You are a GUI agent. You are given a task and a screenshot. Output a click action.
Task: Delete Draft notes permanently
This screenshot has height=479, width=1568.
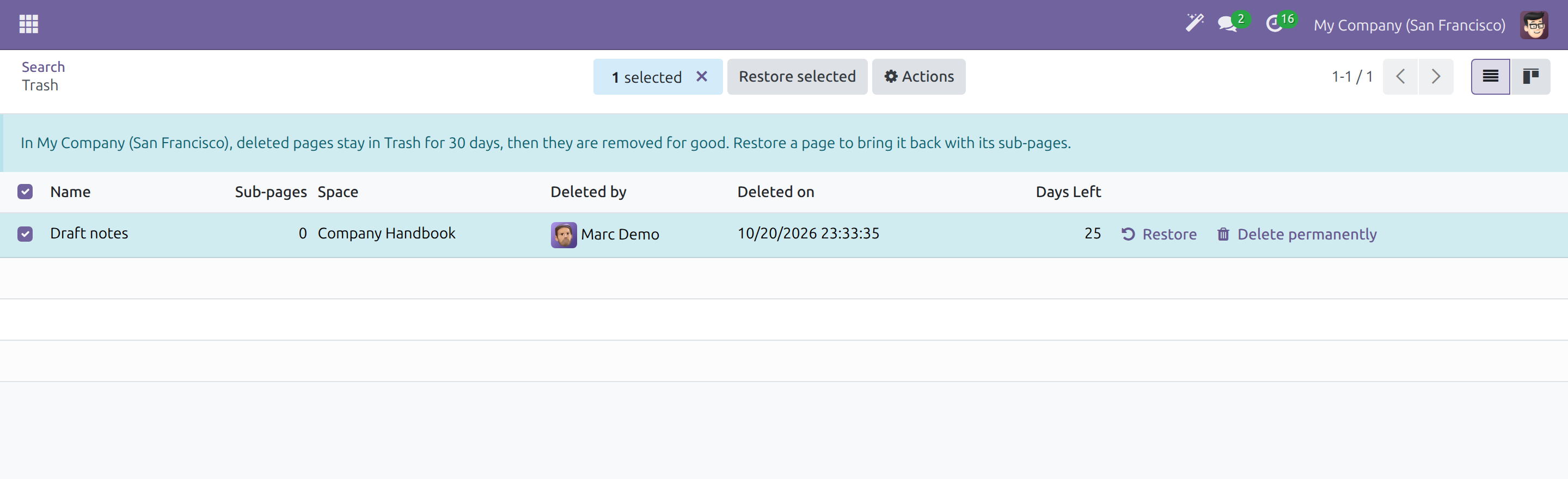click(x=1296, y=234)
